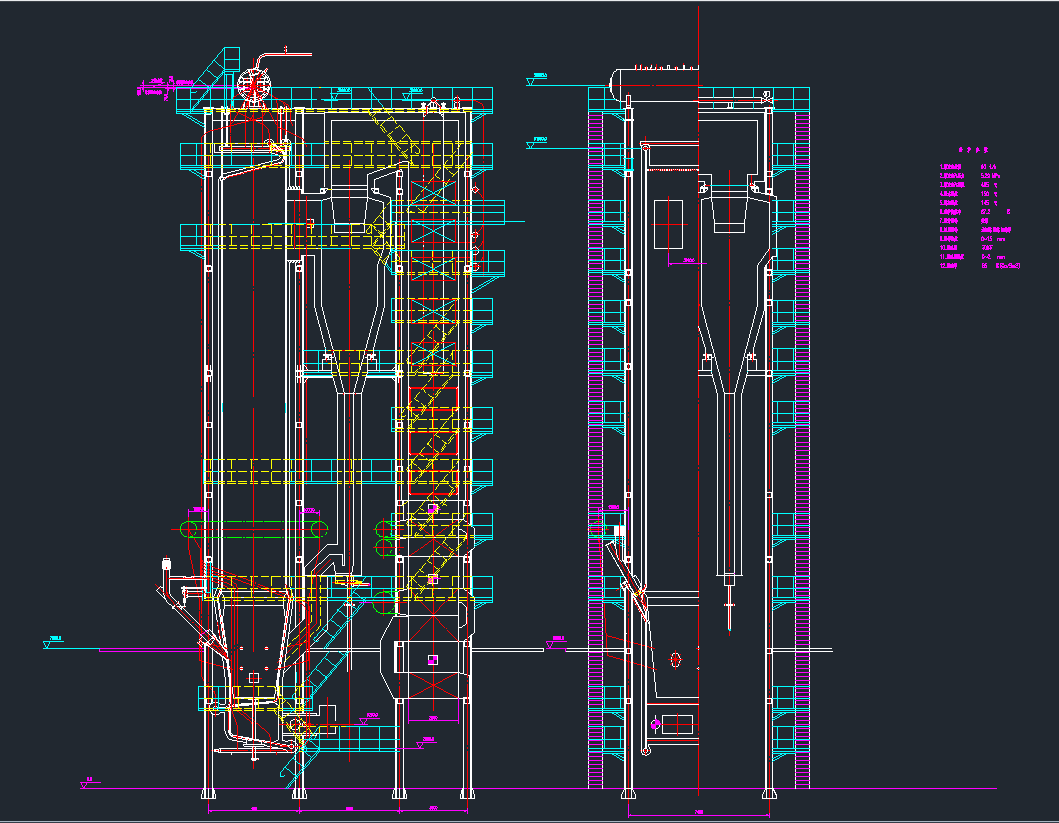Click the cyclone cone in the right section view
The width and height of the screenshot is (1059, 823).
729,350
